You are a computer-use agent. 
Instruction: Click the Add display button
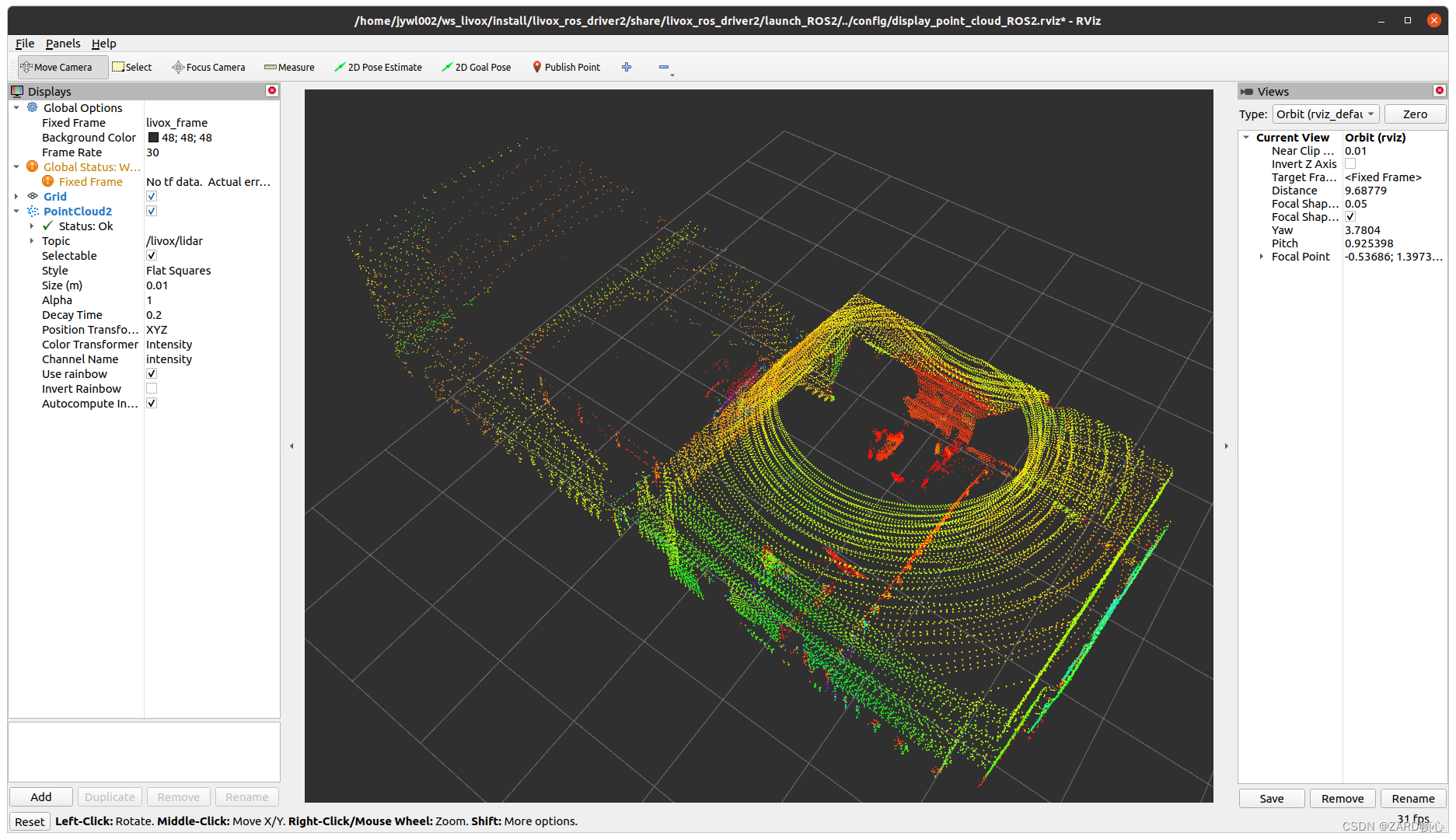41,797
